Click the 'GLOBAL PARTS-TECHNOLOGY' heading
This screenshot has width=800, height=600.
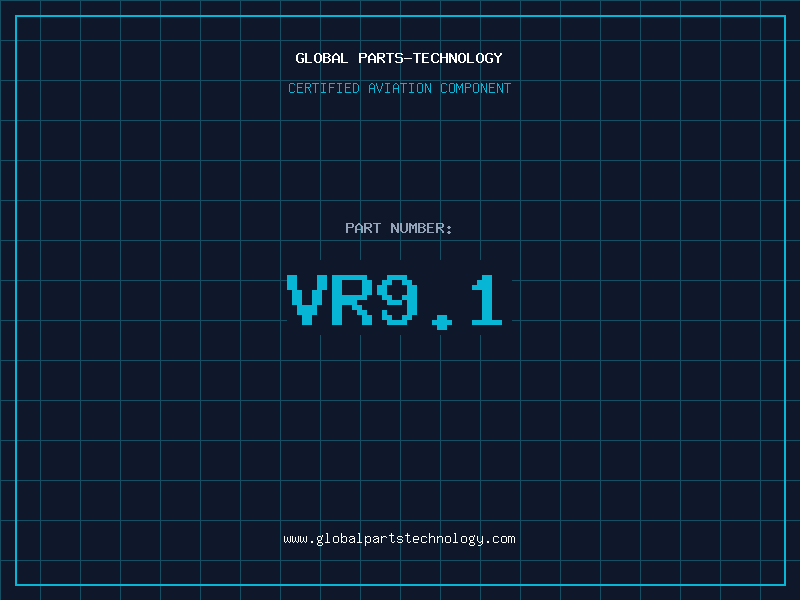[399, 58]
